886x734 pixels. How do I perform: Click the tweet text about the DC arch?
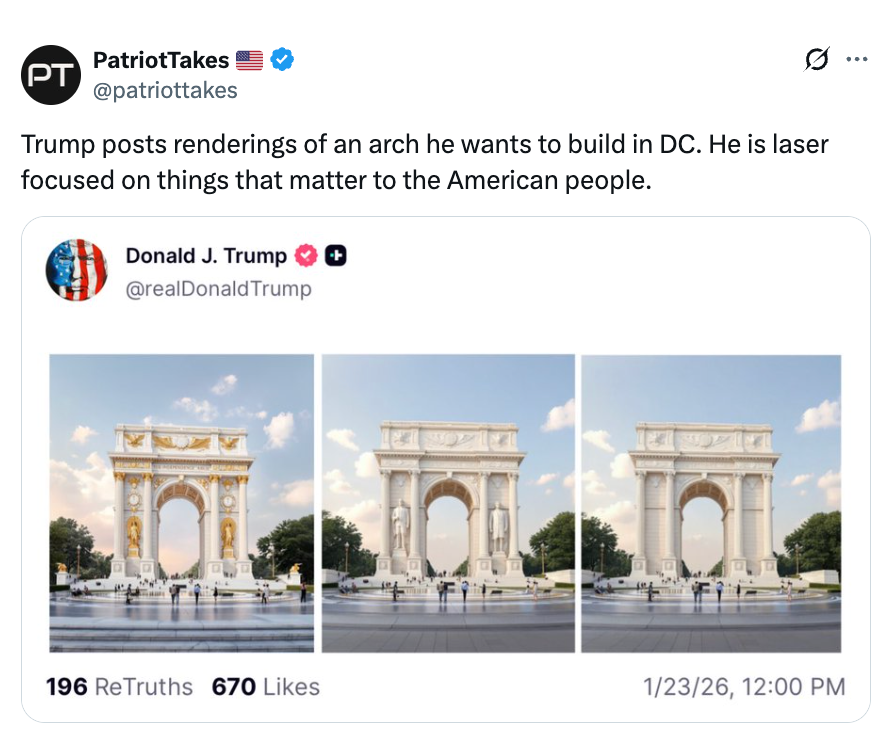pos(420,162)
